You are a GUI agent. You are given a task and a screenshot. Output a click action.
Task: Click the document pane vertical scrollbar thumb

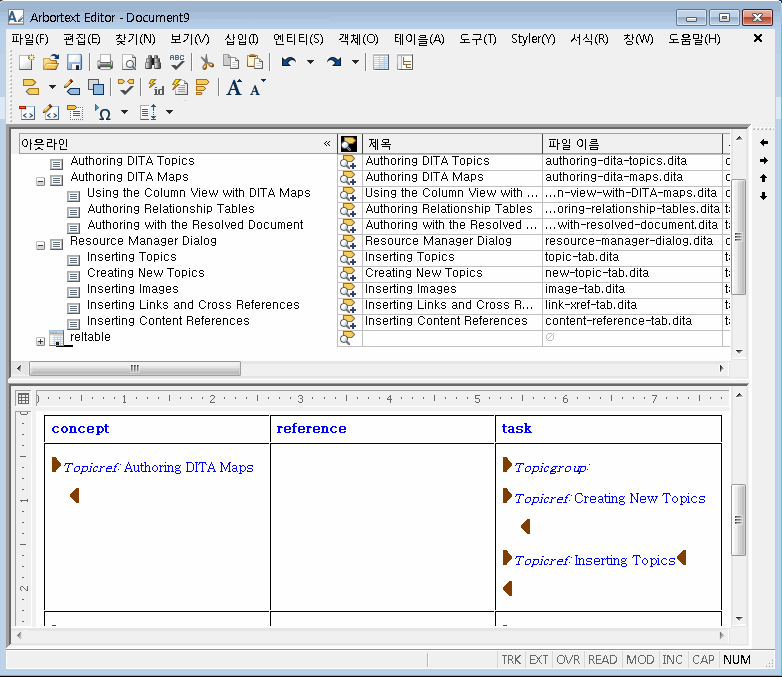739,520
